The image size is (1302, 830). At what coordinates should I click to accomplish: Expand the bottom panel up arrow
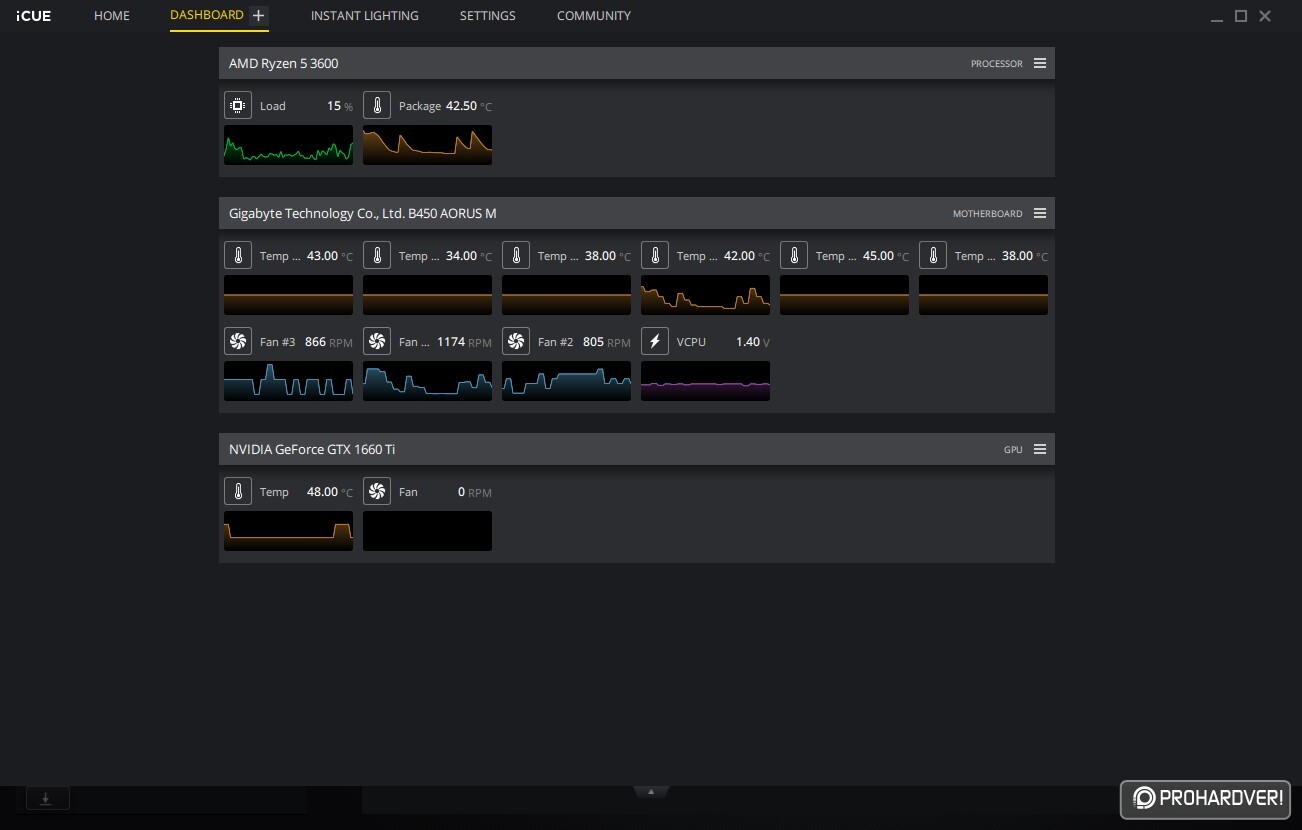click(651, 792)
